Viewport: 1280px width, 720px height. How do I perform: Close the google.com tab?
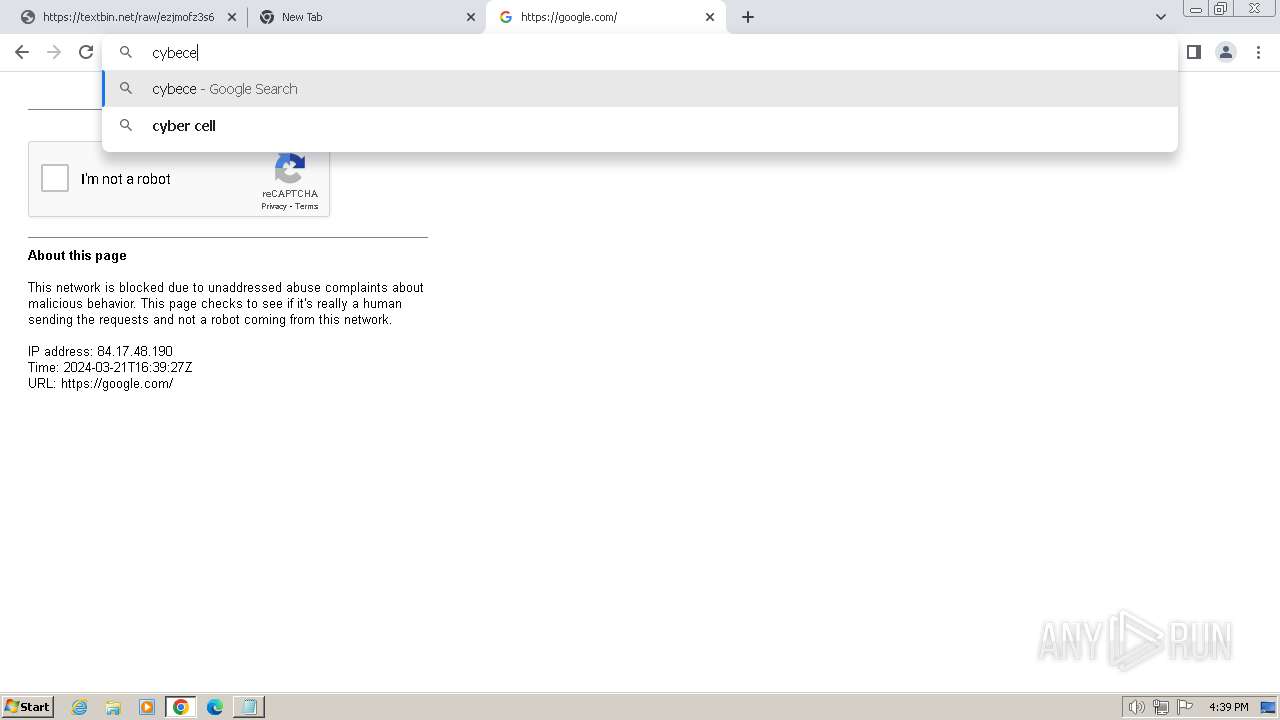[710, 17]
